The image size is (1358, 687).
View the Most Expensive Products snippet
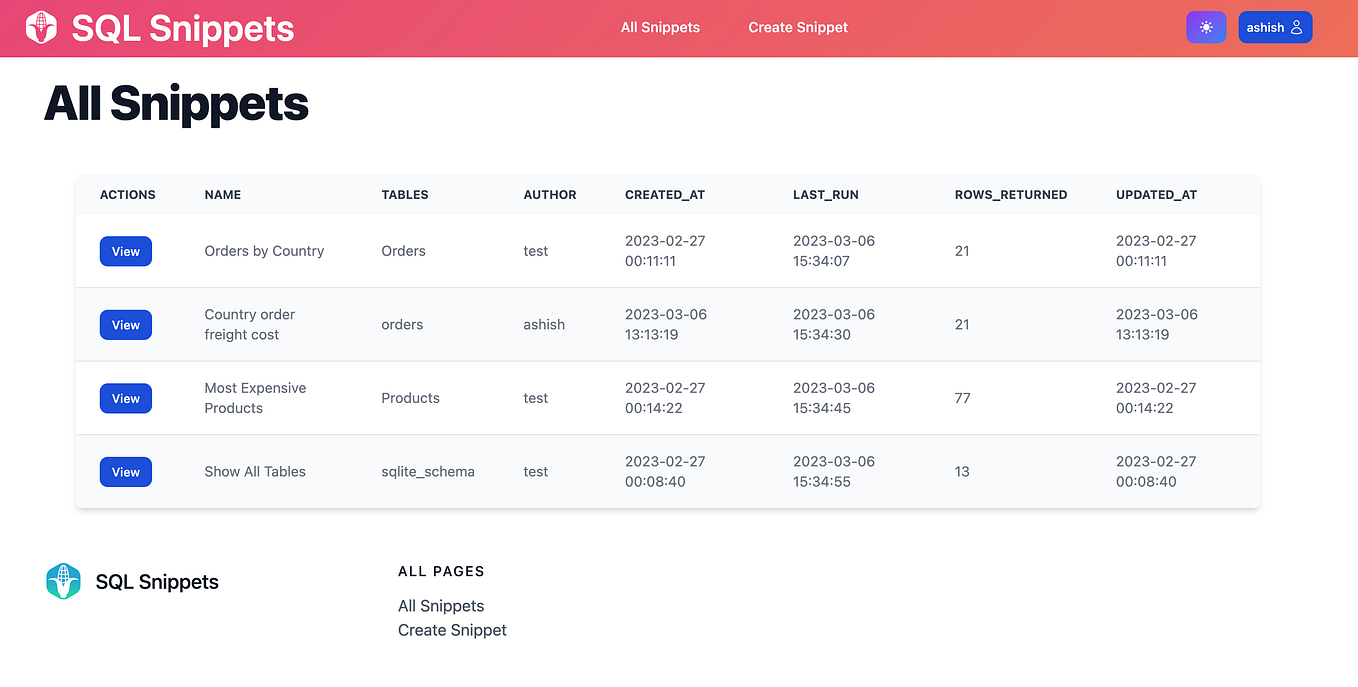click(x=125, y=398)
